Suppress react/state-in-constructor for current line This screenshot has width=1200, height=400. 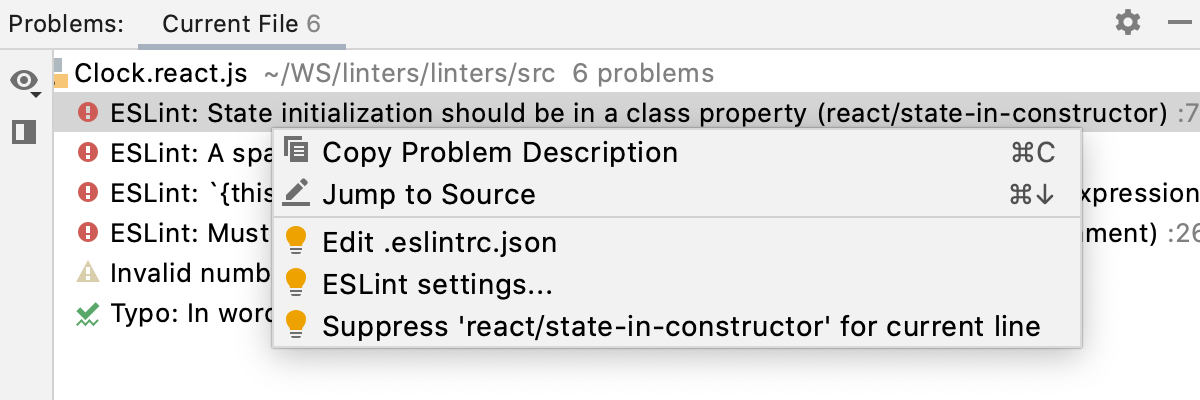click(x=681, y=326)
